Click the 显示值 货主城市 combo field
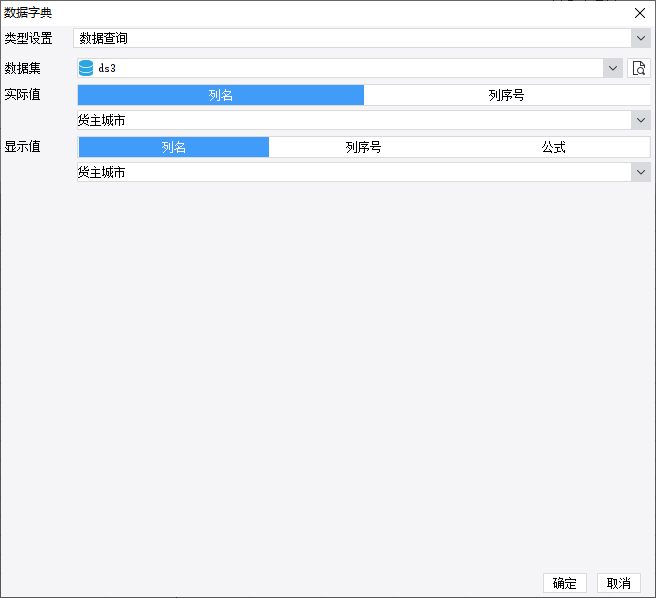The image size is (656, 598). click(350, 172)
